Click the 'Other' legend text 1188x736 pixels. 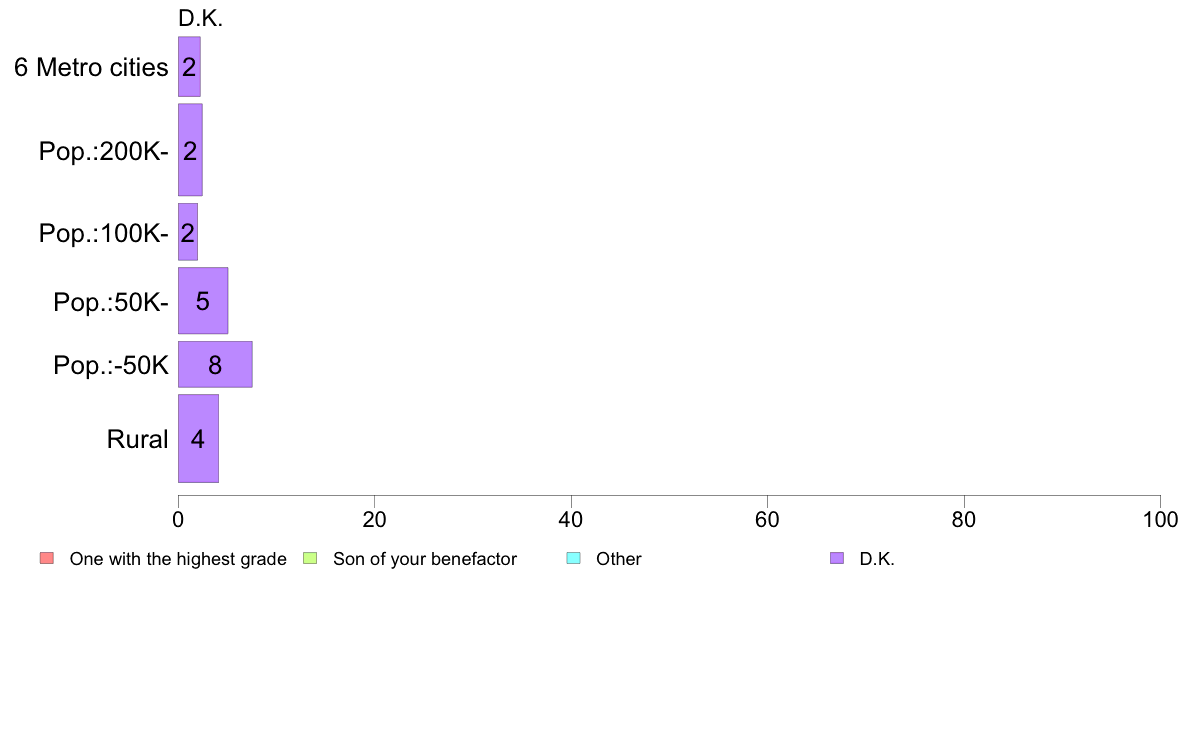pyautogui.click(x=618, y=559)
